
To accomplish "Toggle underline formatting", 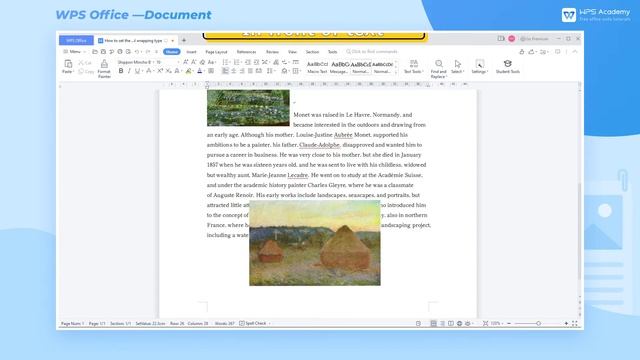I will pyautogui.click(x=137, y=71).
